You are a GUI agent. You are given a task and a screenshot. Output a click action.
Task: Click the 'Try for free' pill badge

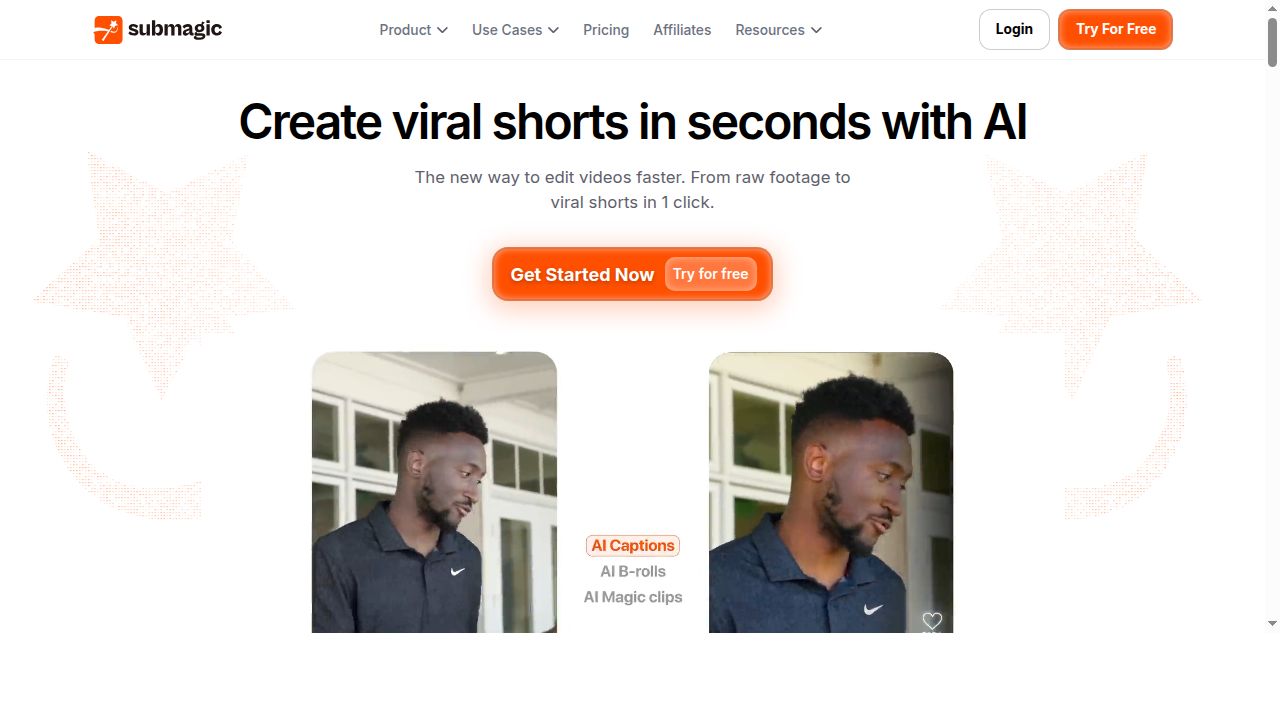click(710, 274)
